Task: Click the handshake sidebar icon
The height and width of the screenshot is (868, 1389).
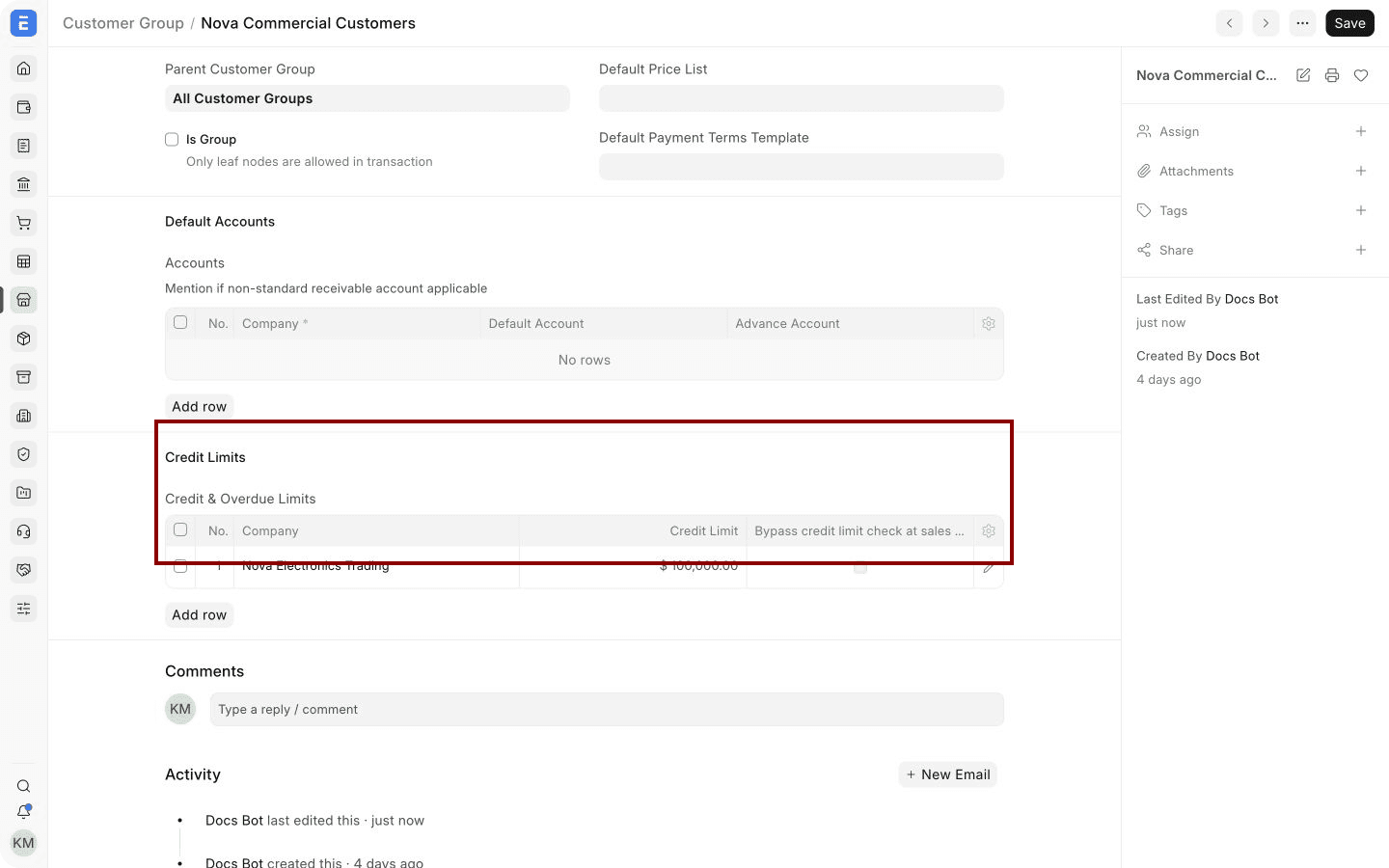Action: coord(24,570)
